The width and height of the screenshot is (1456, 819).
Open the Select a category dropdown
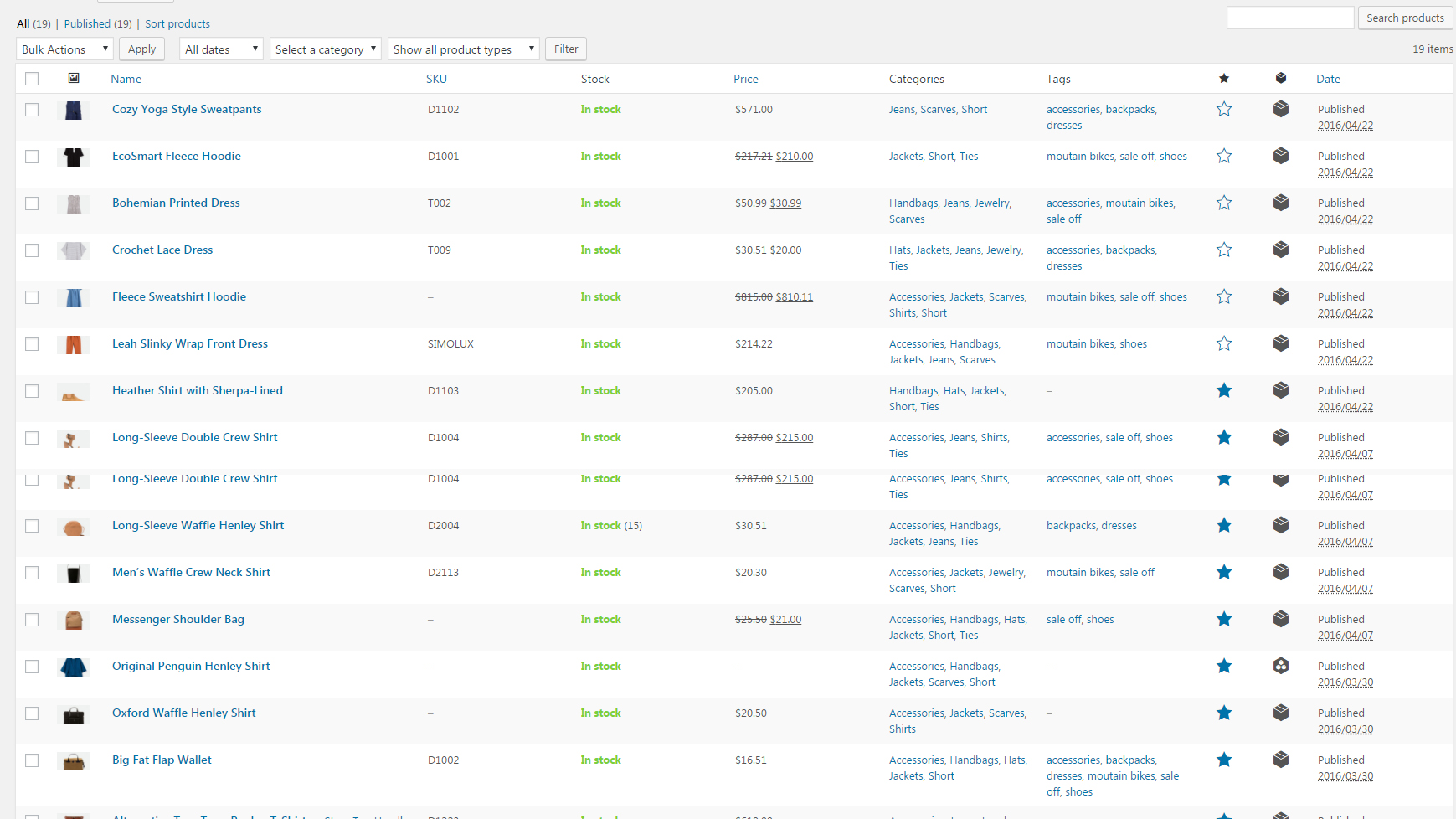(x=325, y=49)
